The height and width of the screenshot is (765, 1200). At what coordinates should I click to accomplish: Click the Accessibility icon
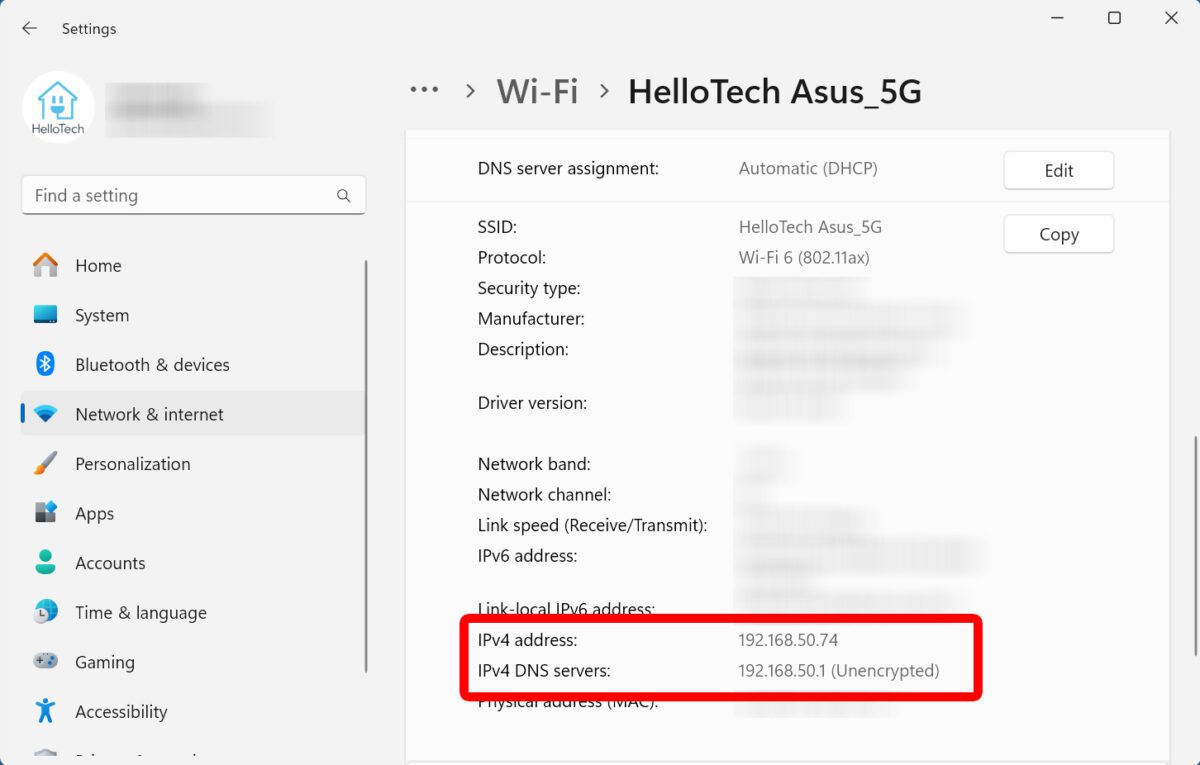[45, 711]
